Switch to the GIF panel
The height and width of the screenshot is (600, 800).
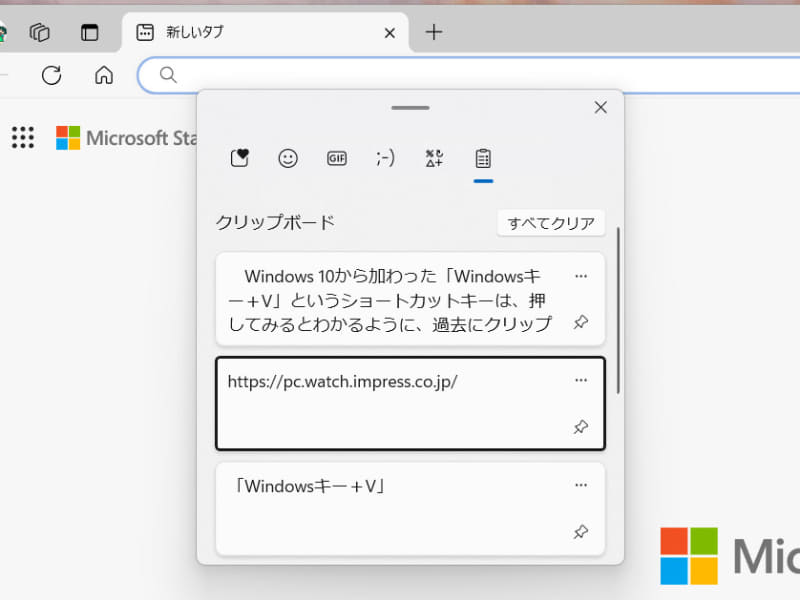point(336,158)
